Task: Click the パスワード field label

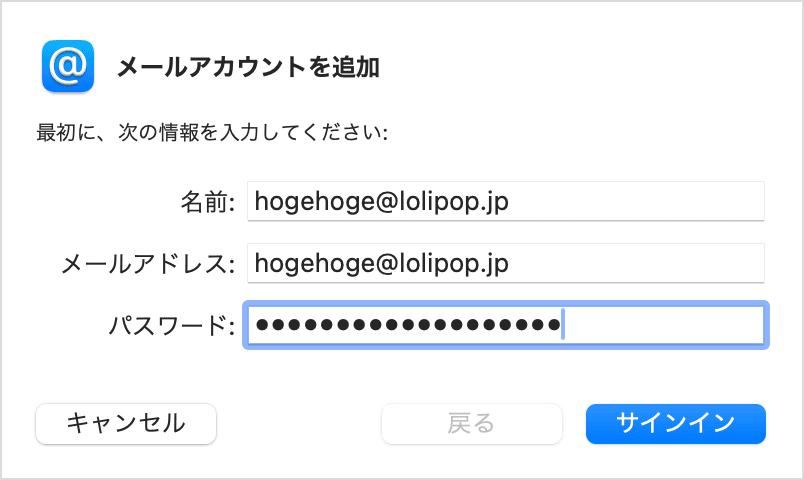Action: click(x=172, y=325)
